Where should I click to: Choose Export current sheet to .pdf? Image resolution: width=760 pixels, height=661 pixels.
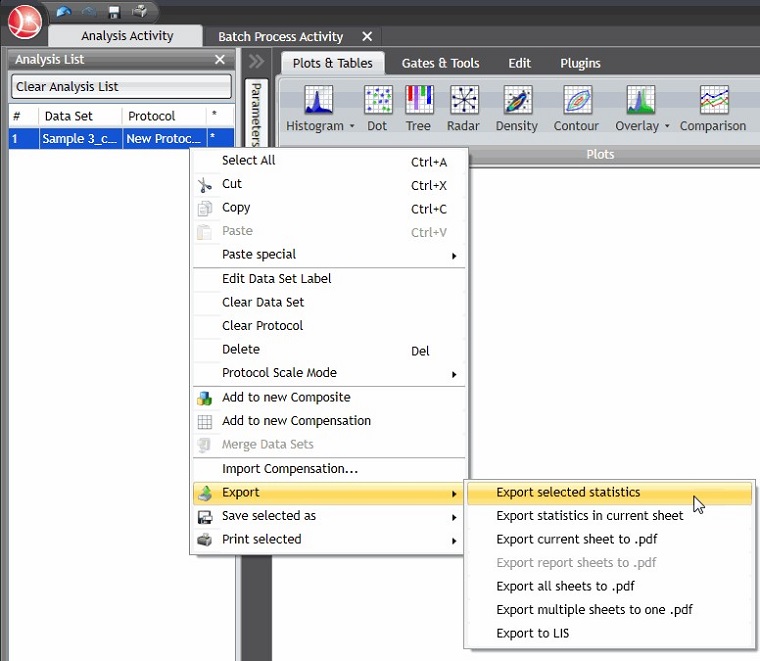coord(609,539)
